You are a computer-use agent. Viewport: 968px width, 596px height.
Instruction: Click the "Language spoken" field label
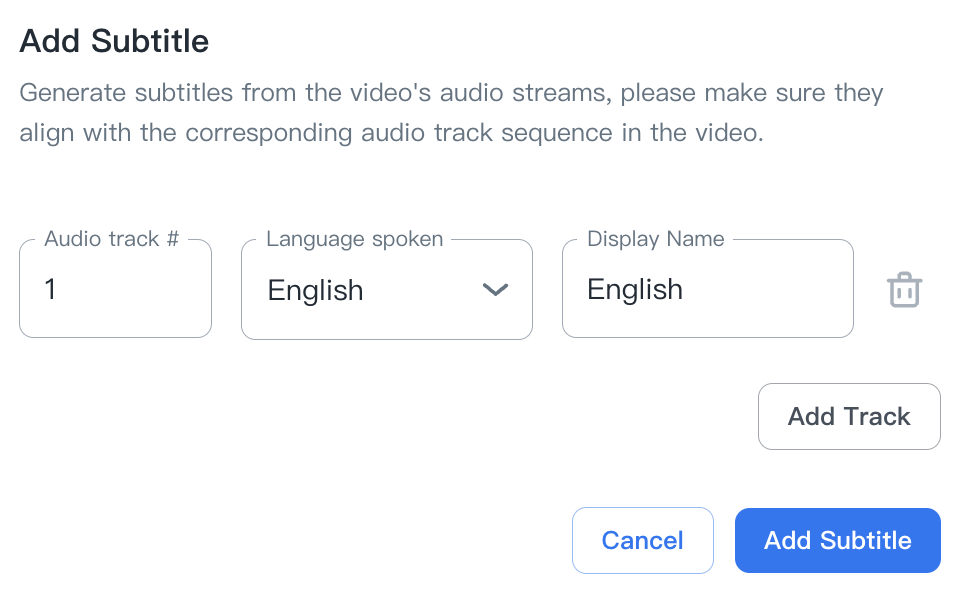pos(354,239)
